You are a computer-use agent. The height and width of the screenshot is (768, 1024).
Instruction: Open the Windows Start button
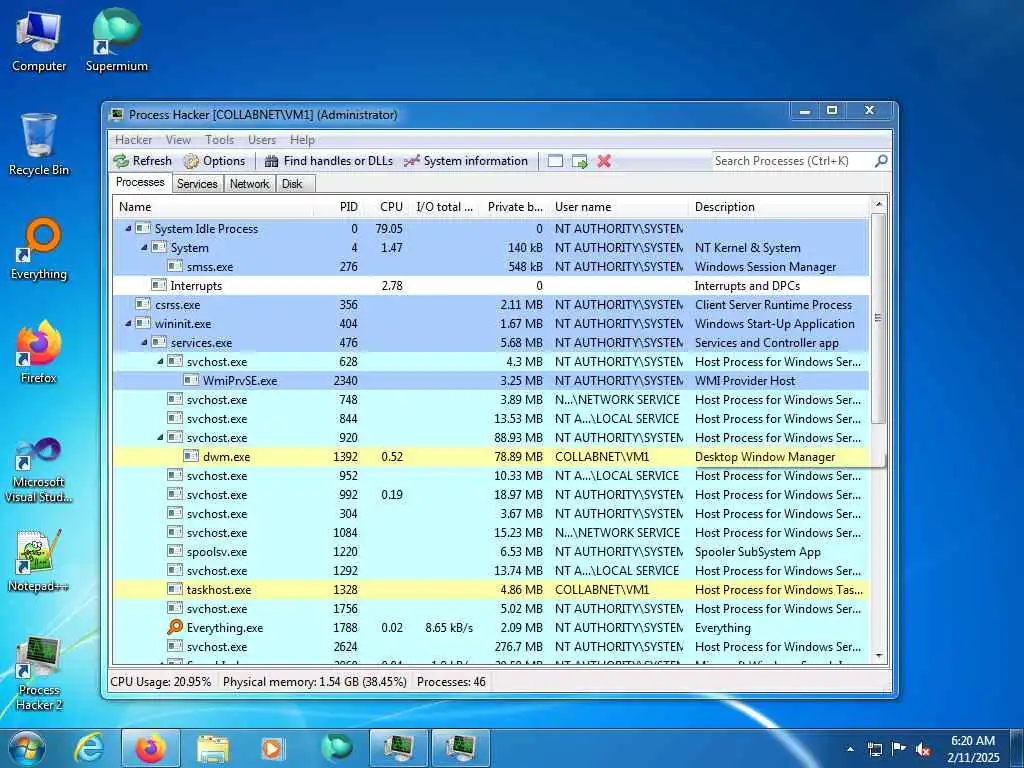pos(25,749)
